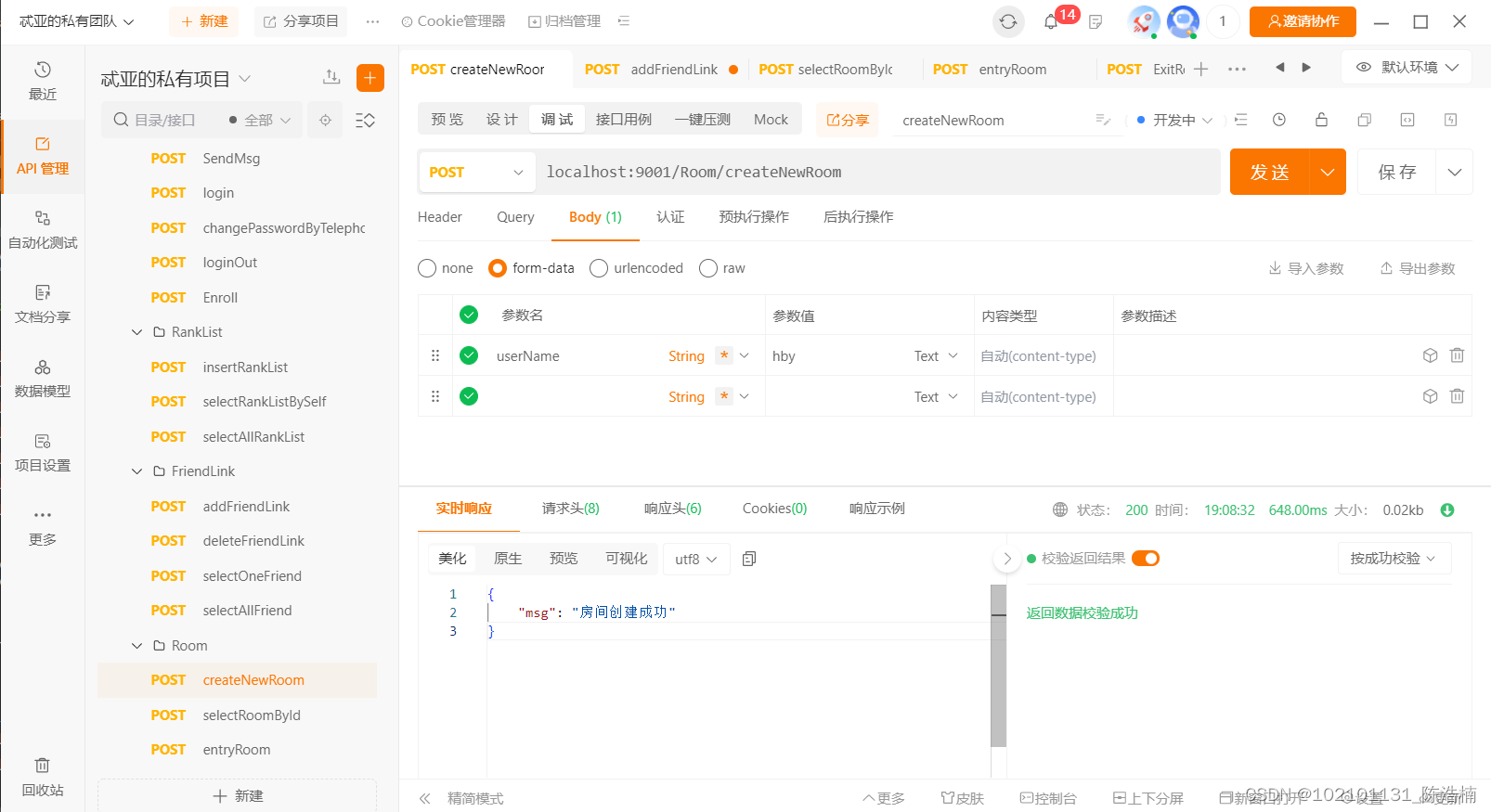This screenshot has width=1491, height=812.
Task: Click the orange plus add-interface button
Action: pyautogui.click(x=370, y=78)
